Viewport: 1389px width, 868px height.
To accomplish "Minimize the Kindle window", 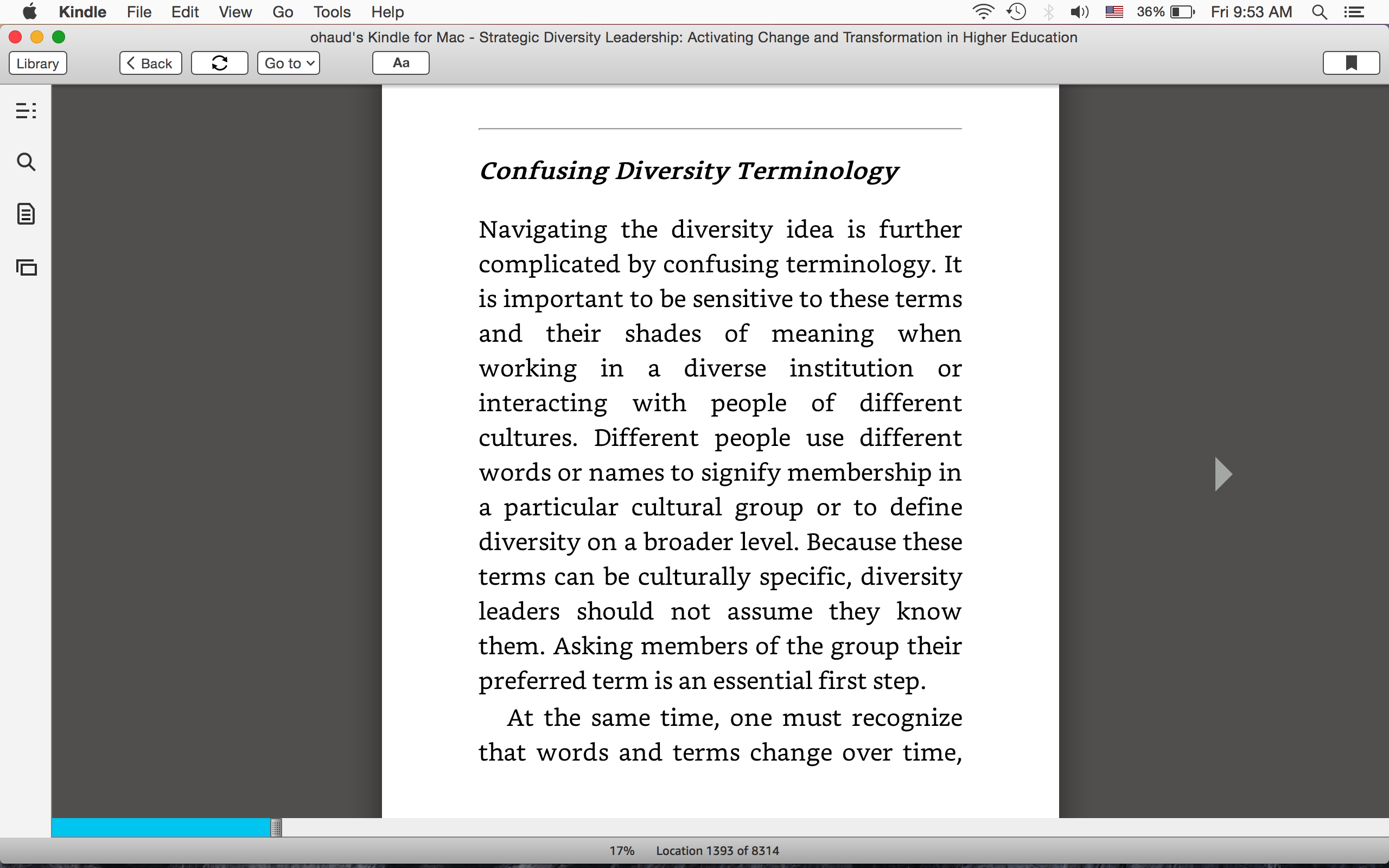I will coord(37,37).
